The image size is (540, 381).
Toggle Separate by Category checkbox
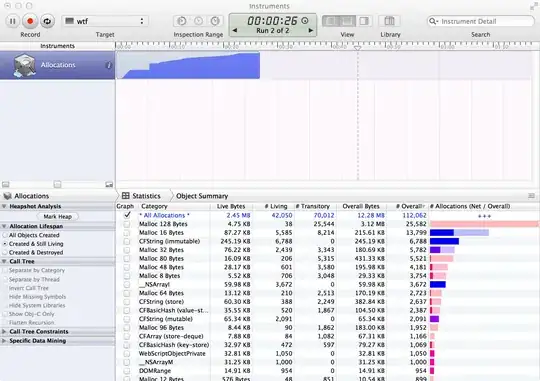pyautogui.click(x=5, y=270)
